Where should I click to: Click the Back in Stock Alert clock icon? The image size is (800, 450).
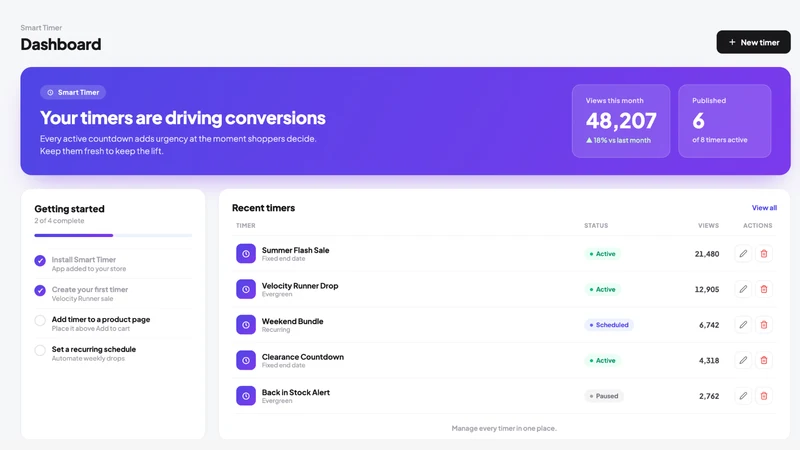[x=246, y=396]
